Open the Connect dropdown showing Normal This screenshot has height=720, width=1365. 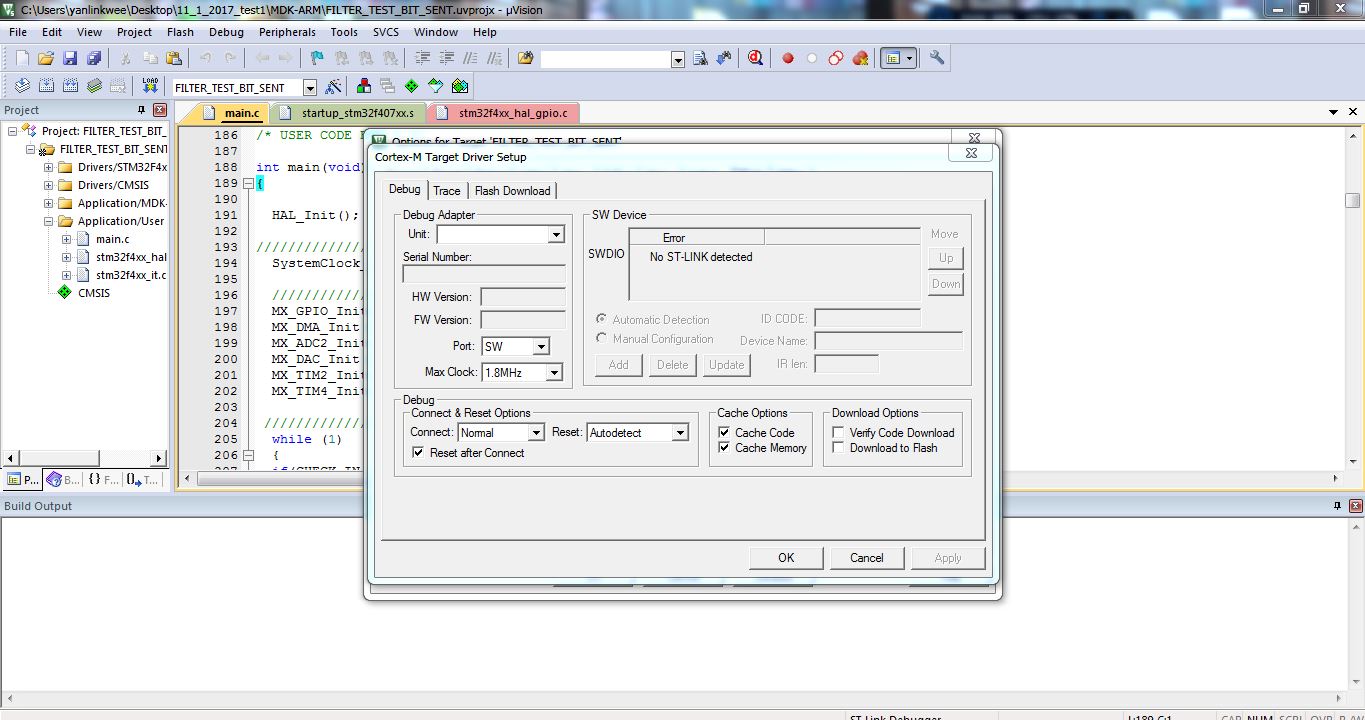coord(536,433)
